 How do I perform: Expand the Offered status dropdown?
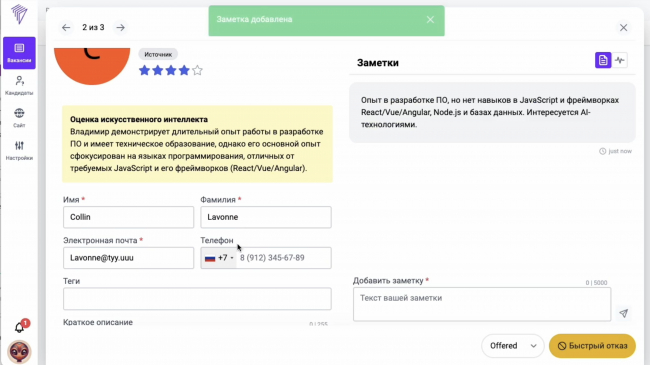coord(513,346)
